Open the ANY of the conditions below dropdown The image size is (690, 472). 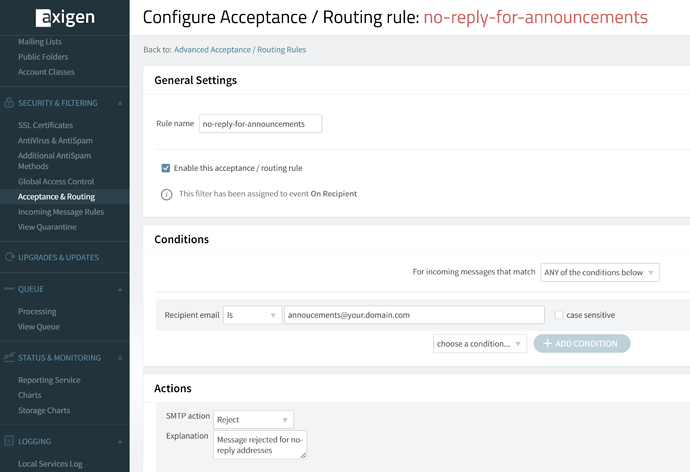pyautogui.click(x=600, y=272)
